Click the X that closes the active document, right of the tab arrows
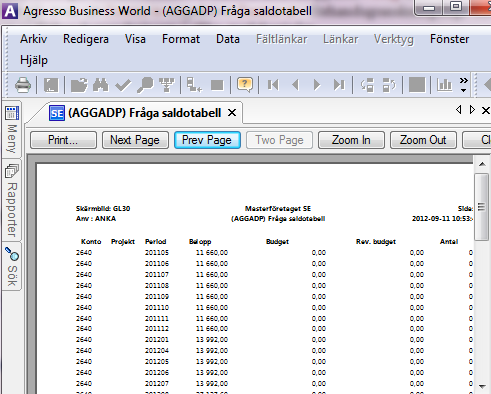This screenshot has height=394, width=491. tap(486, 110)
